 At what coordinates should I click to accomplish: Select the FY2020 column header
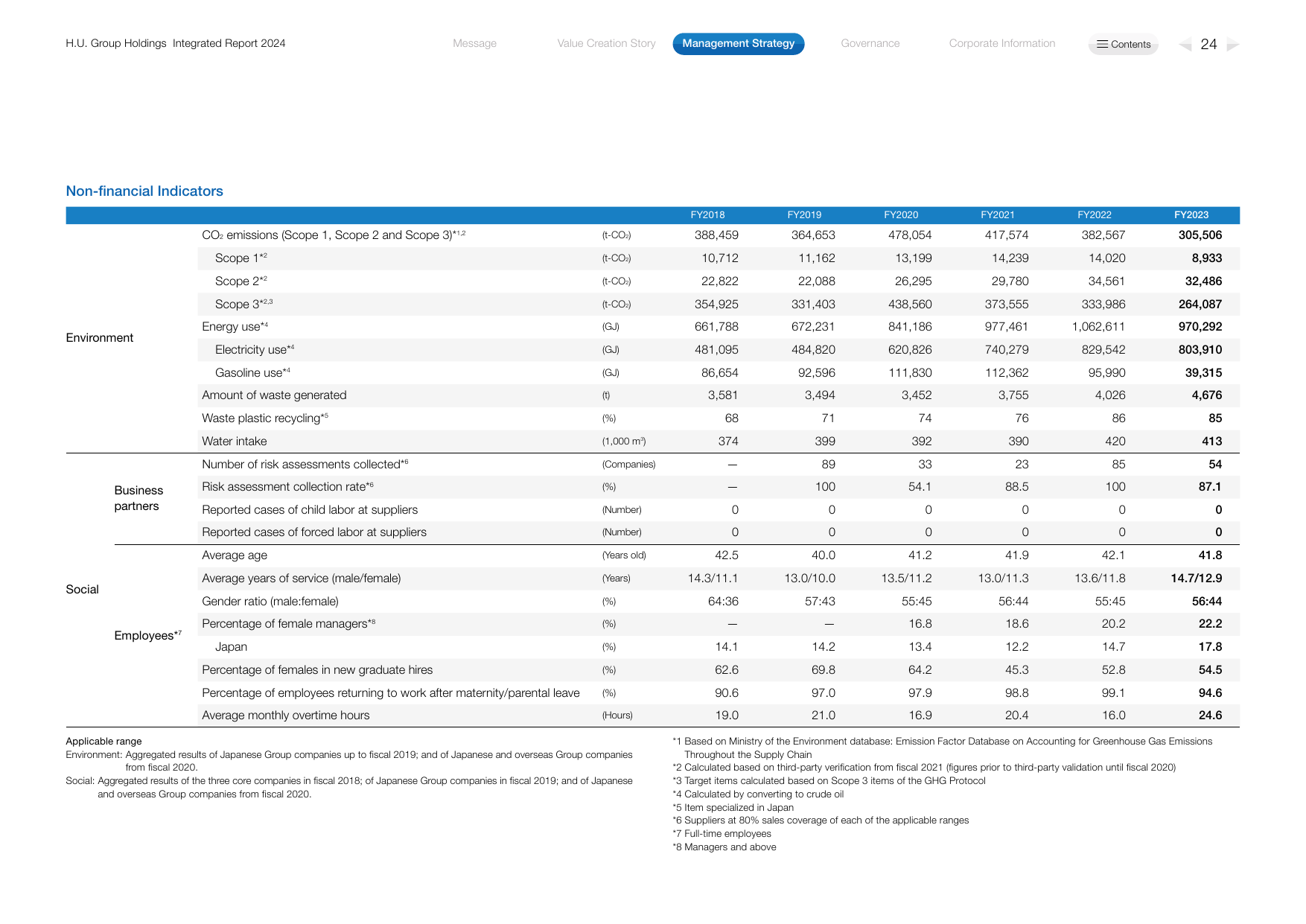tap(901, 215)
